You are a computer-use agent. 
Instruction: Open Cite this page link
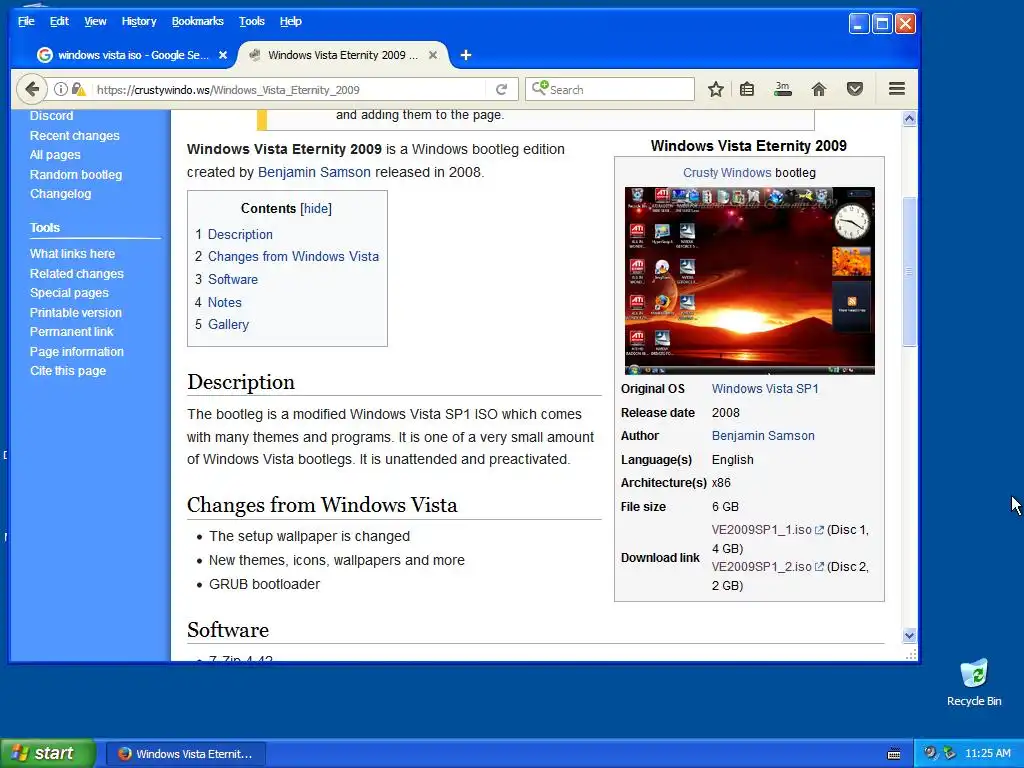[x=67, y=370]
